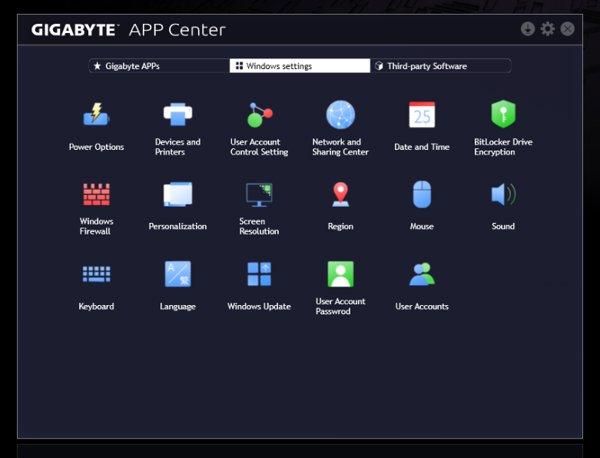Screen dimensions: 600x458
Task: Open APP Center settings gear
Action: point(548,29)
